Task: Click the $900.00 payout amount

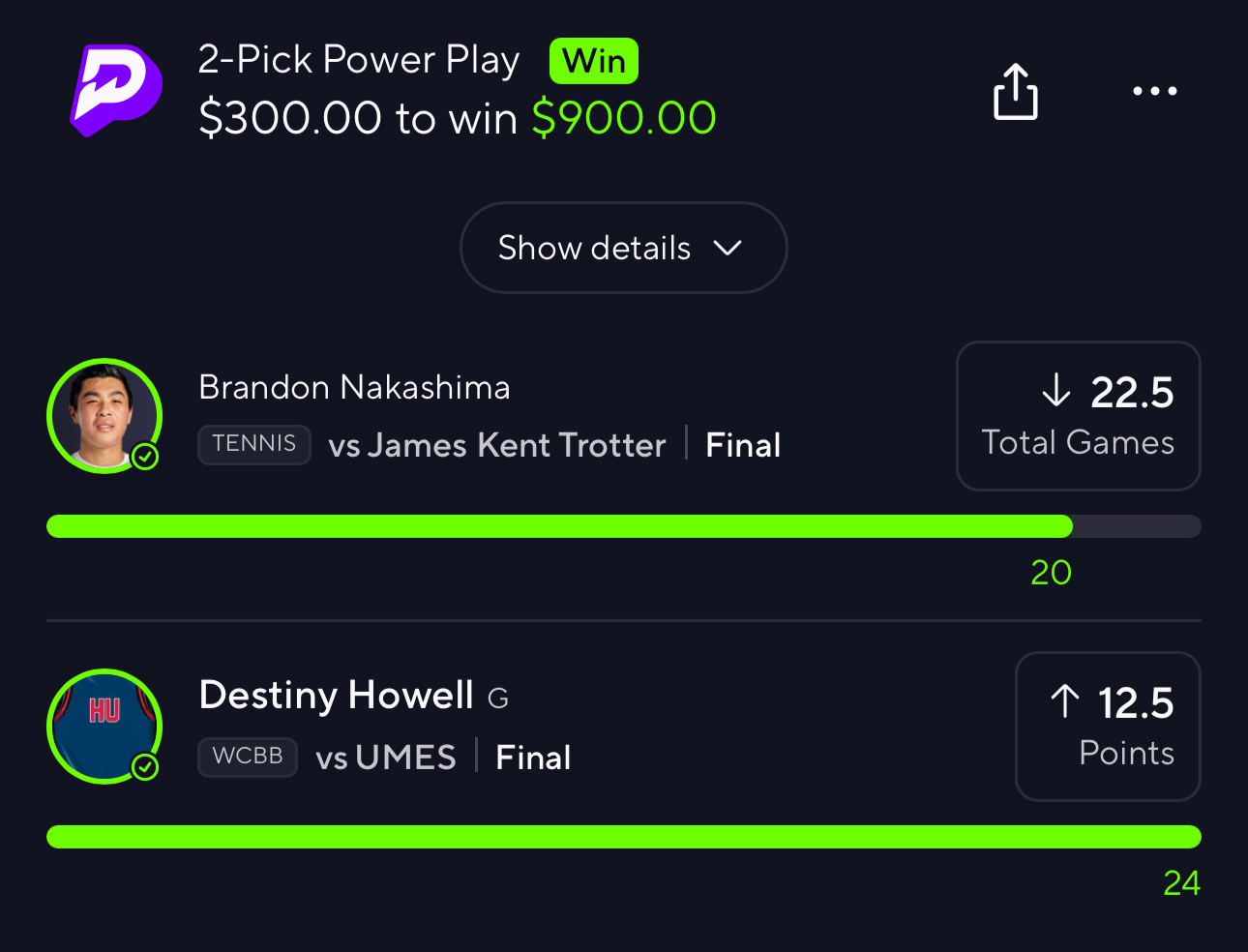Action: coord(624,118)
